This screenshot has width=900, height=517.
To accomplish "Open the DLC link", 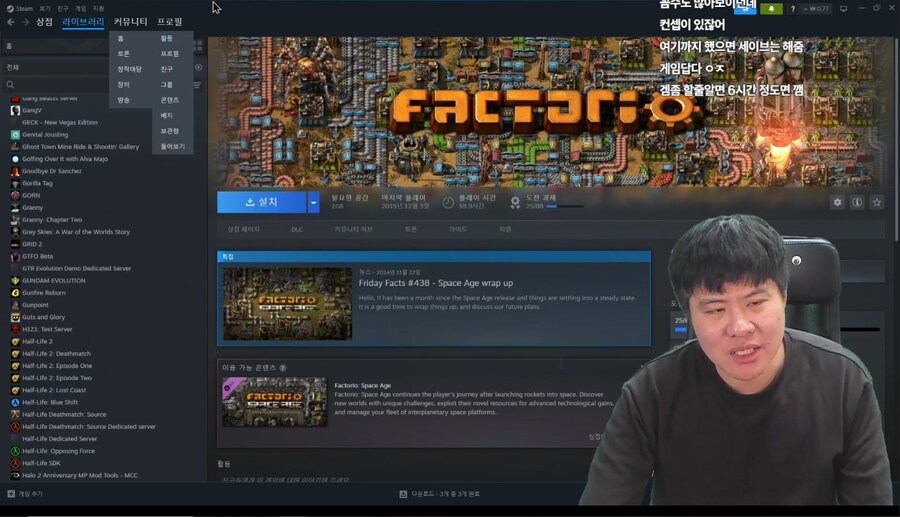I will coord(297,230).
